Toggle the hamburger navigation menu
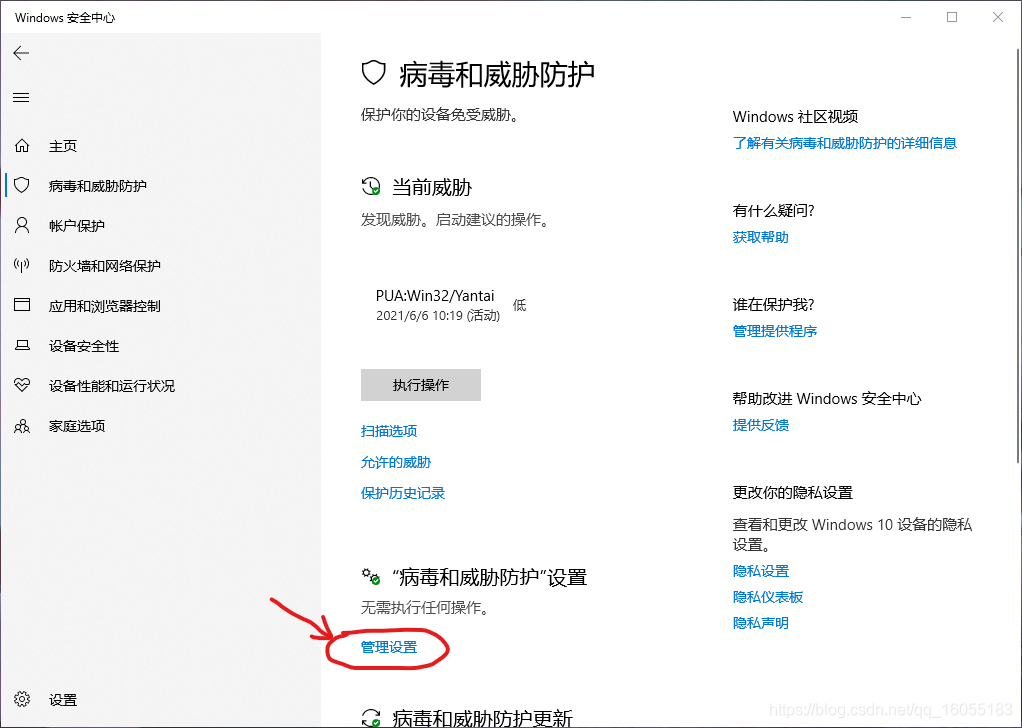Image resolution: width=1022 pixels, height=728 pixels. (x=21, y=98)
